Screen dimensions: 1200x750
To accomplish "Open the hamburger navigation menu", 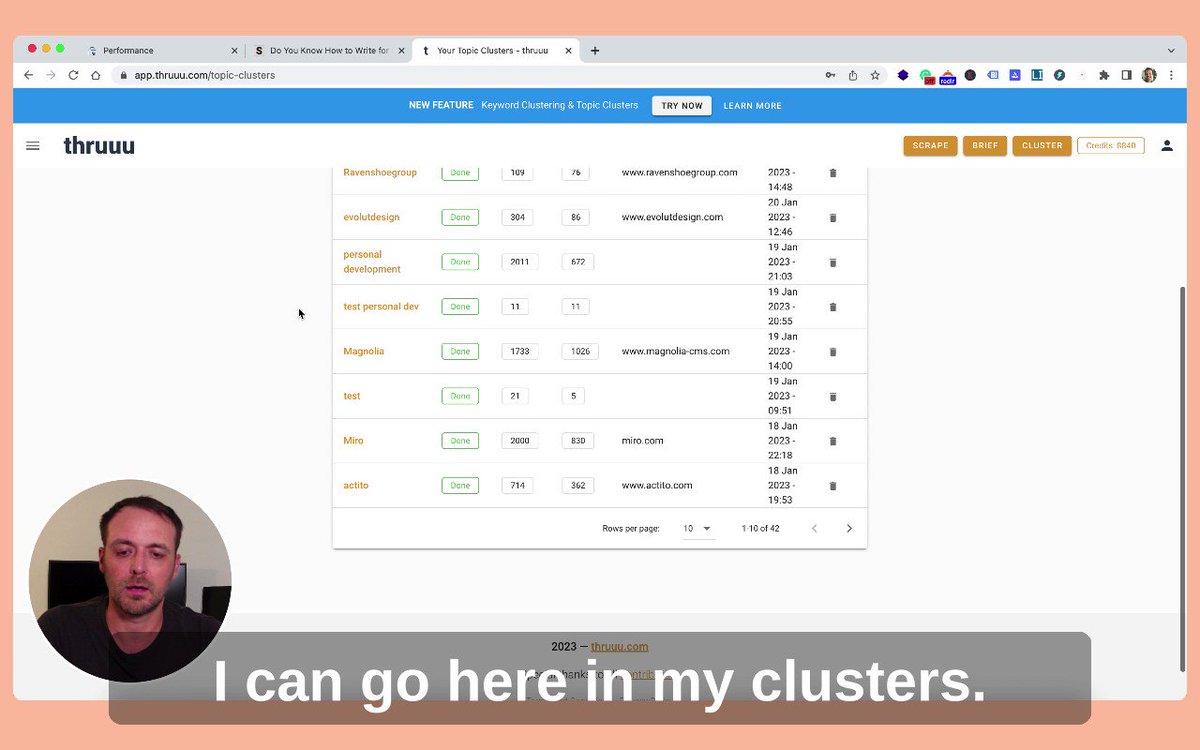I will pyautogui.click(x=33, y=146).
